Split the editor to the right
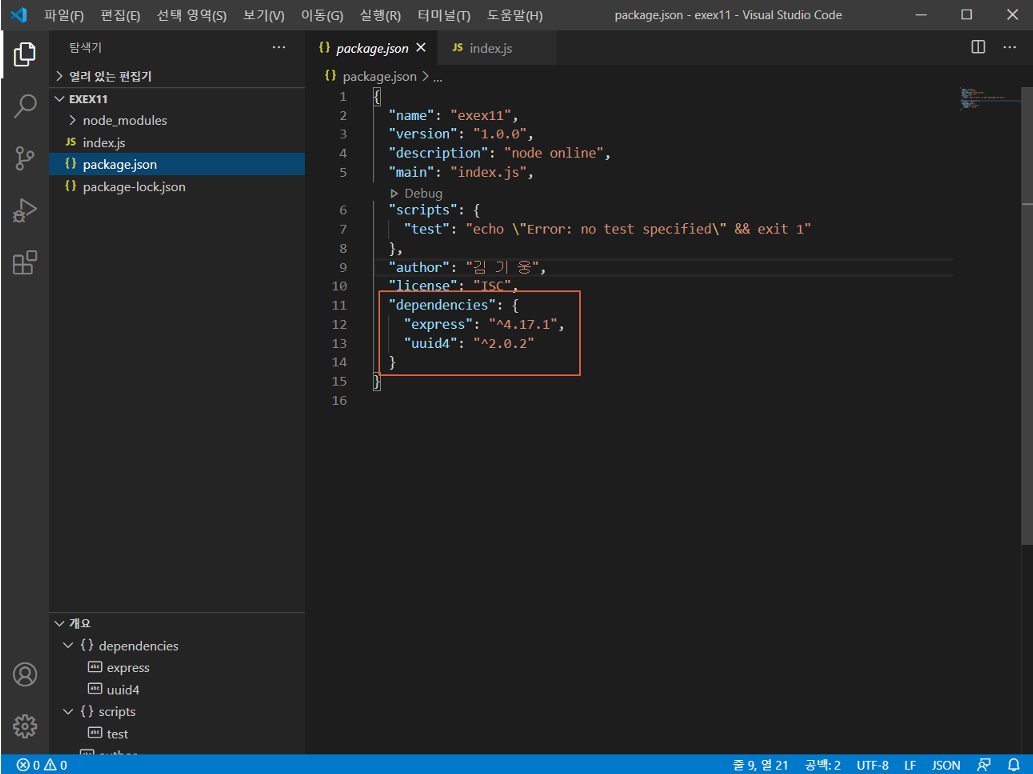This screenshot has width=1033, height=774. pos(978,47)
